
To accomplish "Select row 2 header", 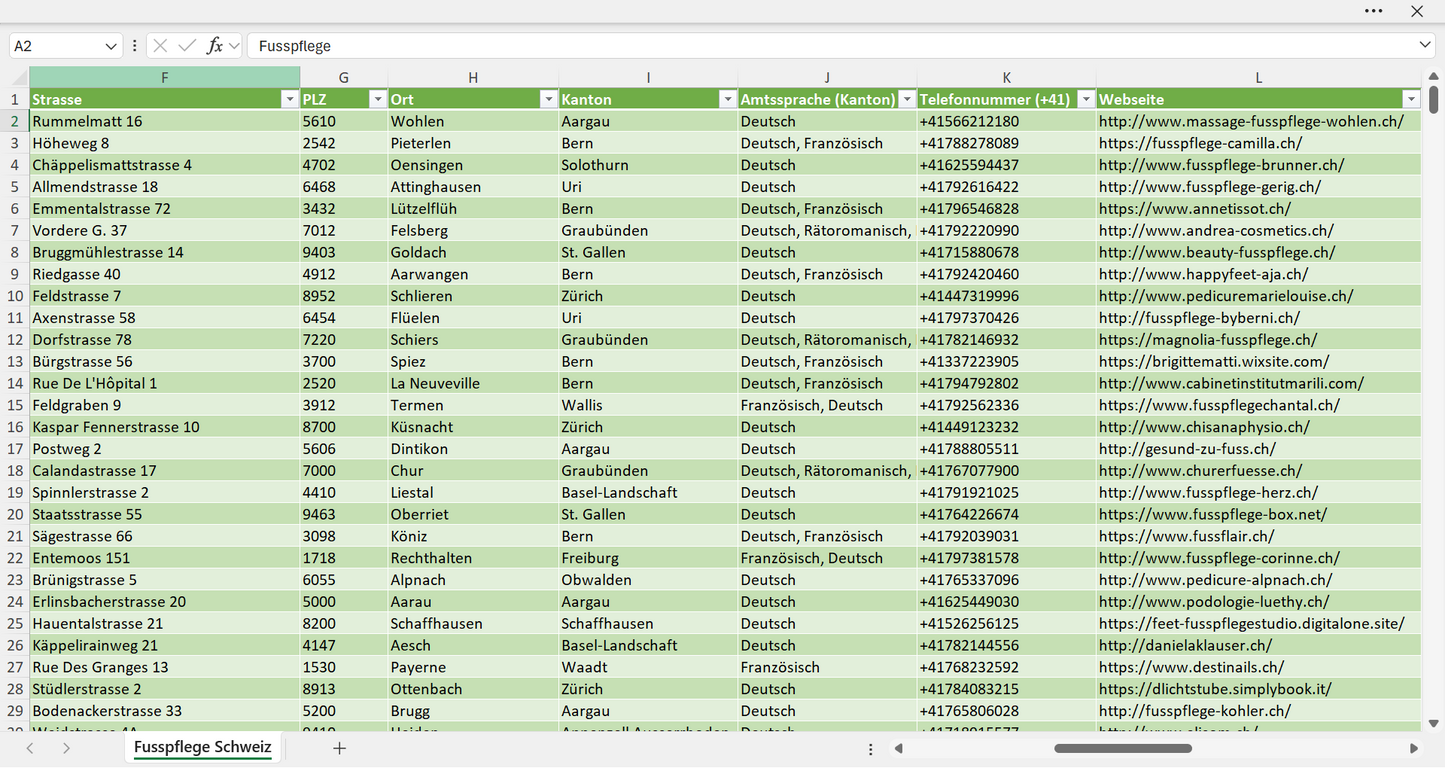I will [15, 122].
